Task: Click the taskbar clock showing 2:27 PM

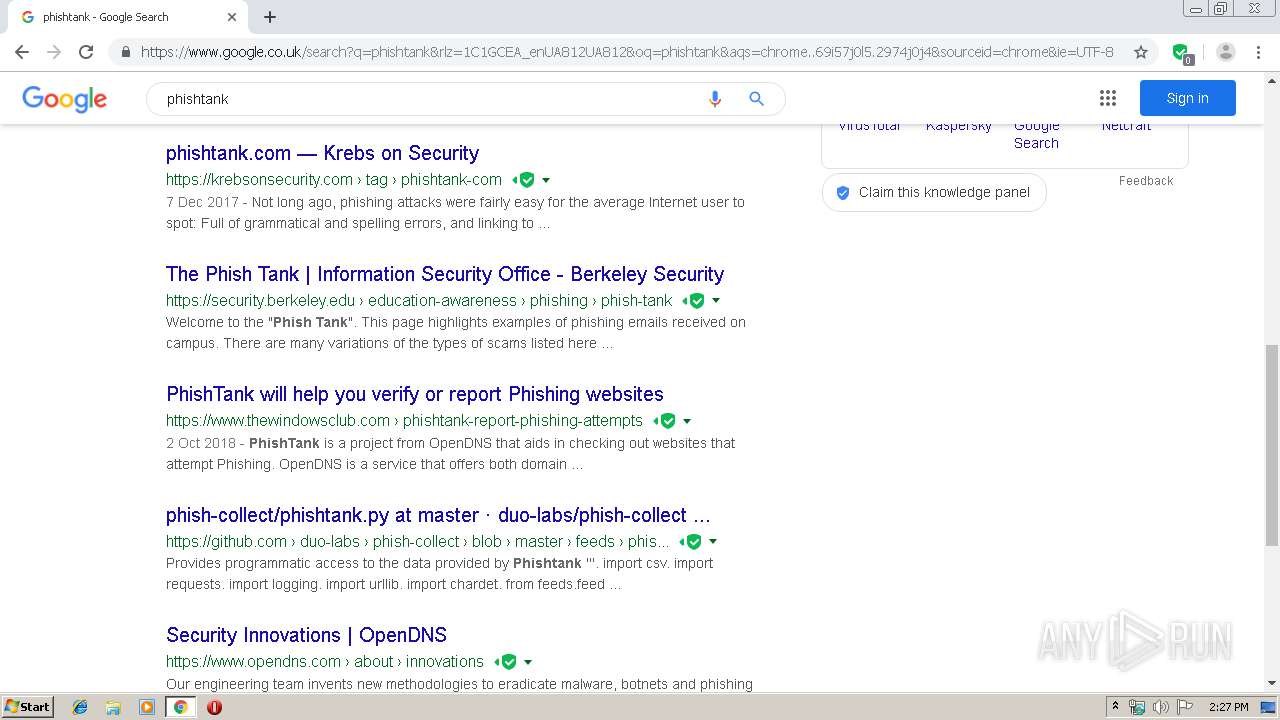Action: [1228, 707]
